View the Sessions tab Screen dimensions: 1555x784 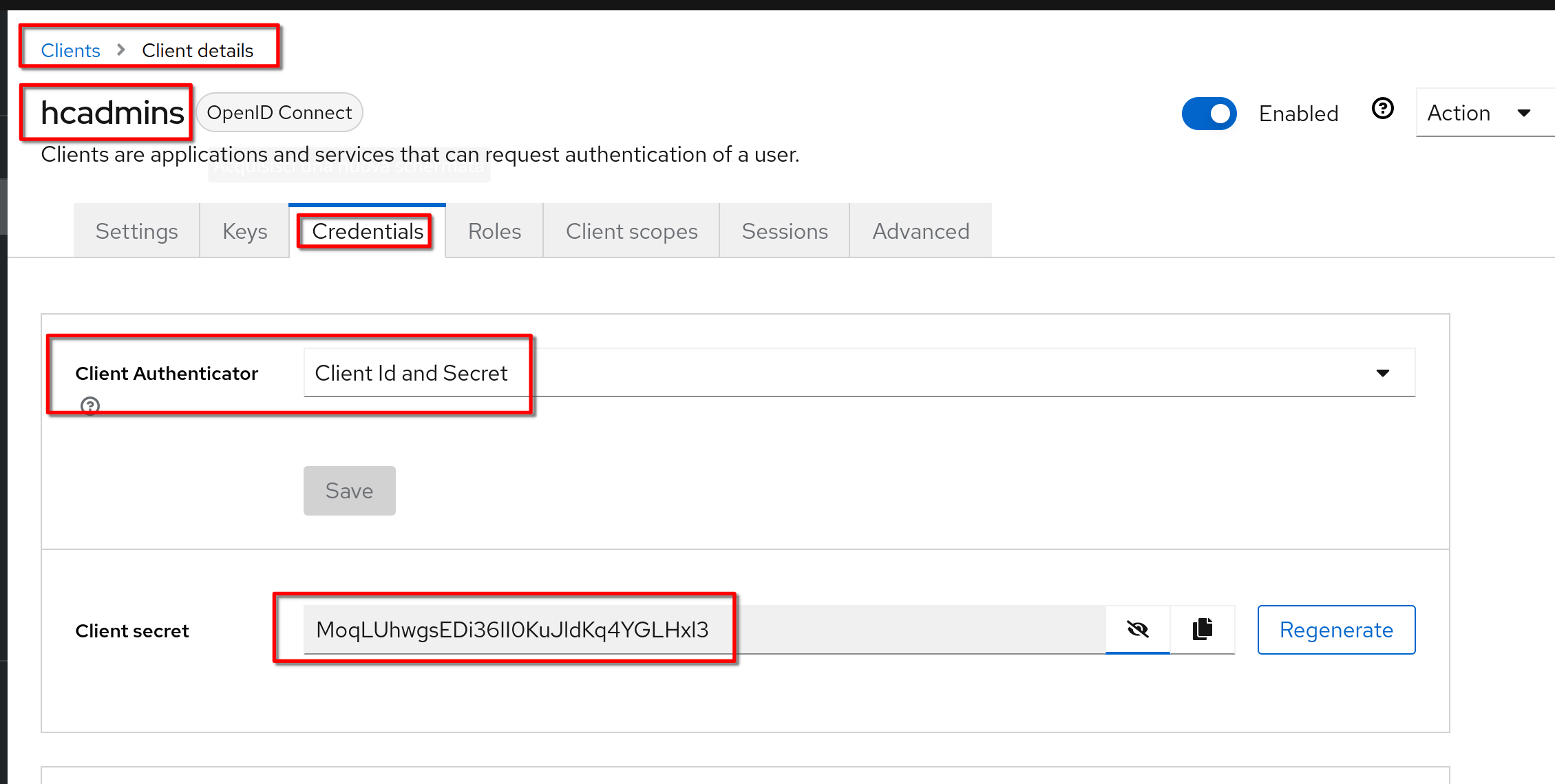click(x=784, y=231)
